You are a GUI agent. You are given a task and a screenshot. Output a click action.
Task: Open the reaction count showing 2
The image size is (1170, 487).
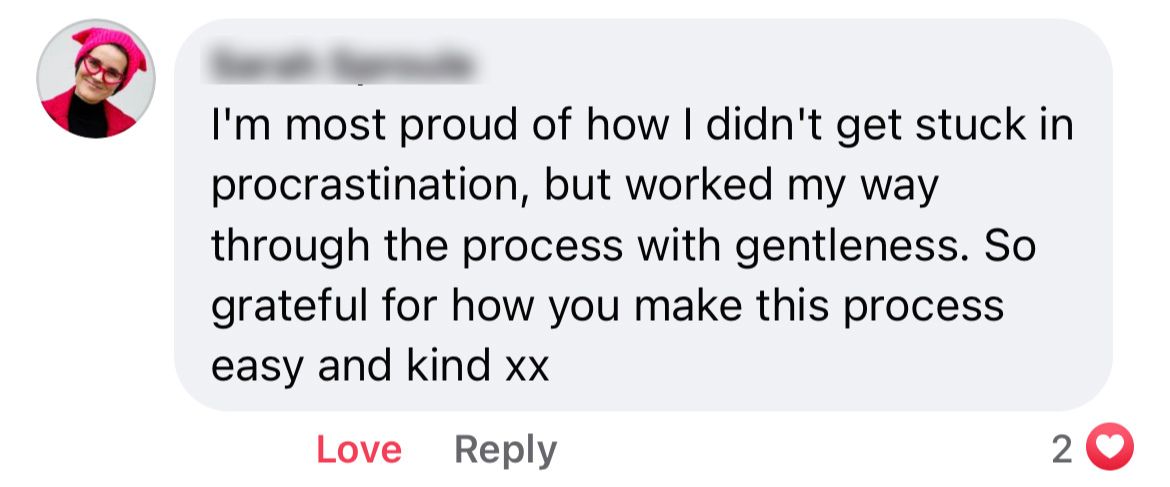[x=1062, y=449]
